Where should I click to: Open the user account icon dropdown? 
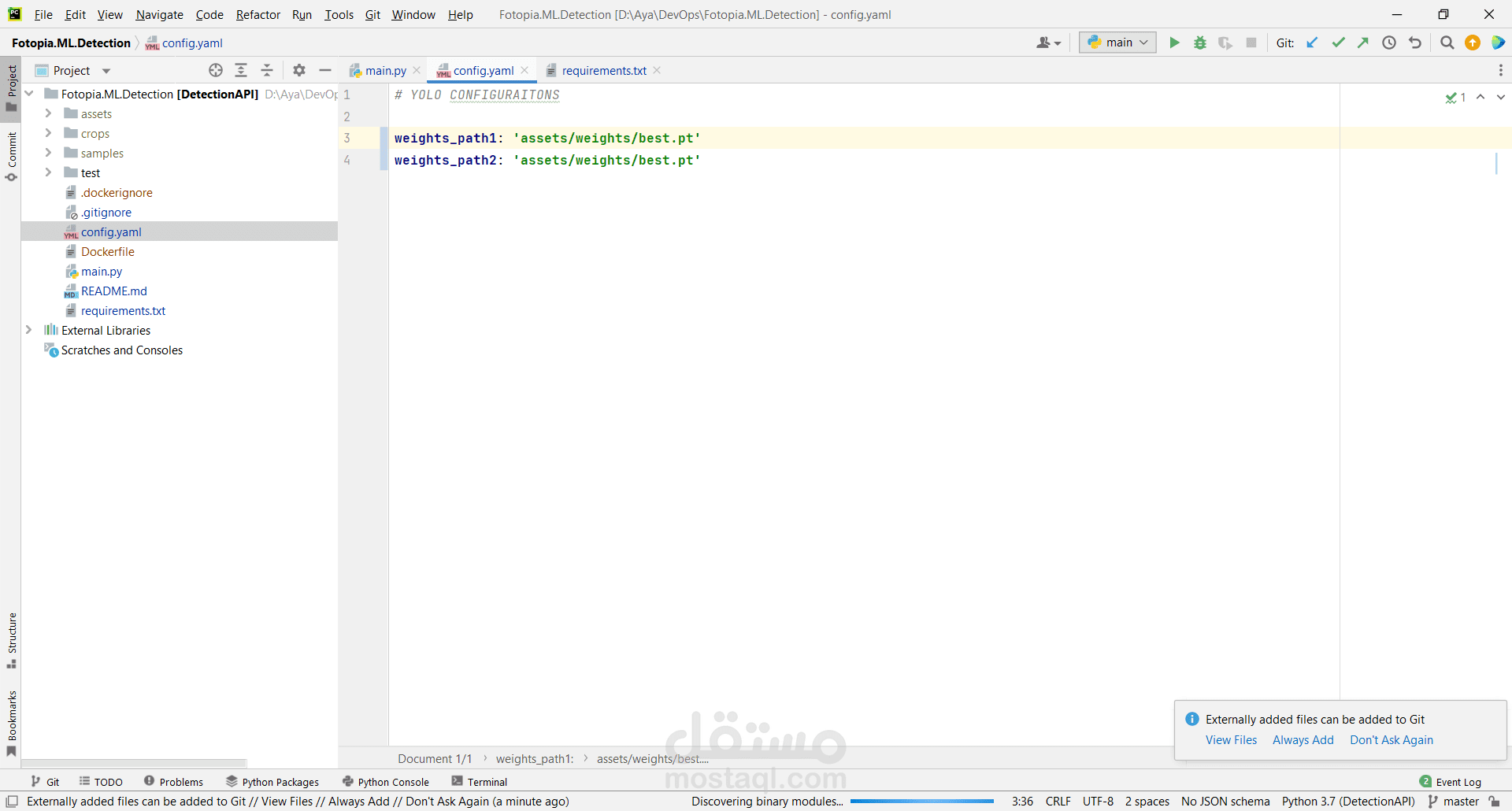click(x=1048, y=43)
